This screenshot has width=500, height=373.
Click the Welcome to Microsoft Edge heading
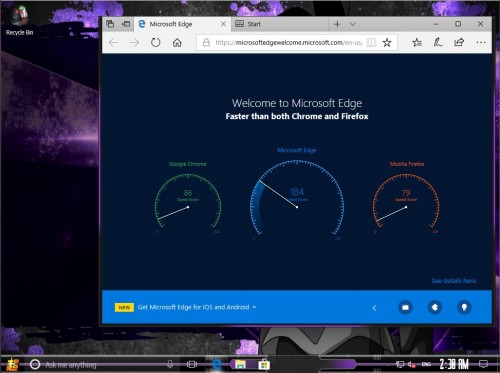[297, 103]
